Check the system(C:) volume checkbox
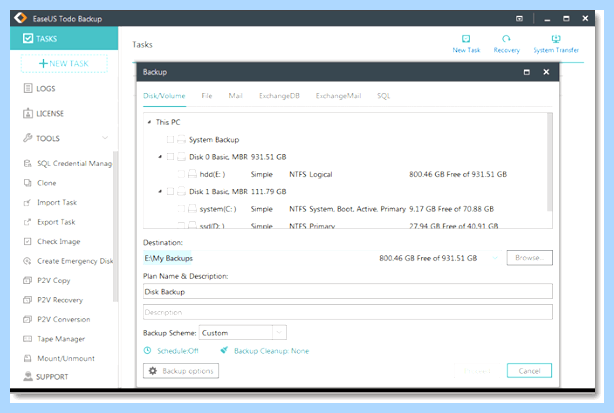614x413 pixels. (181, 209)
